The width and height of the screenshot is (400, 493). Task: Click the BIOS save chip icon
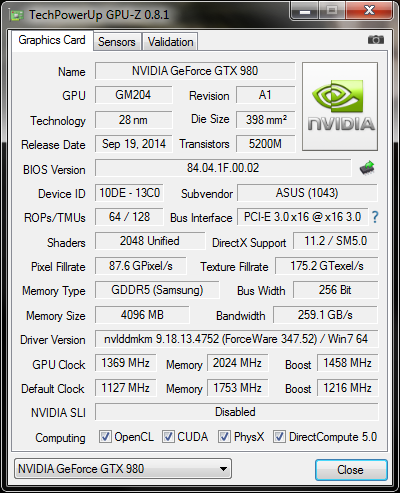367,168
